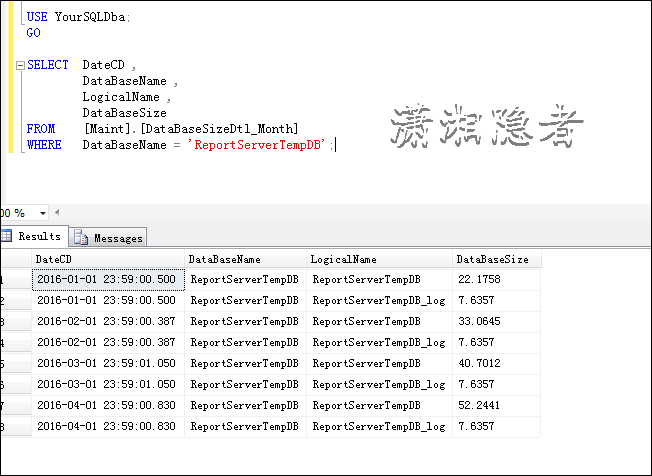Viewport: 652px width, 476px height.
Task: Click [Maint].[DataBaseSizeDtl_Month] table name in query
Action: coord(191,129)
